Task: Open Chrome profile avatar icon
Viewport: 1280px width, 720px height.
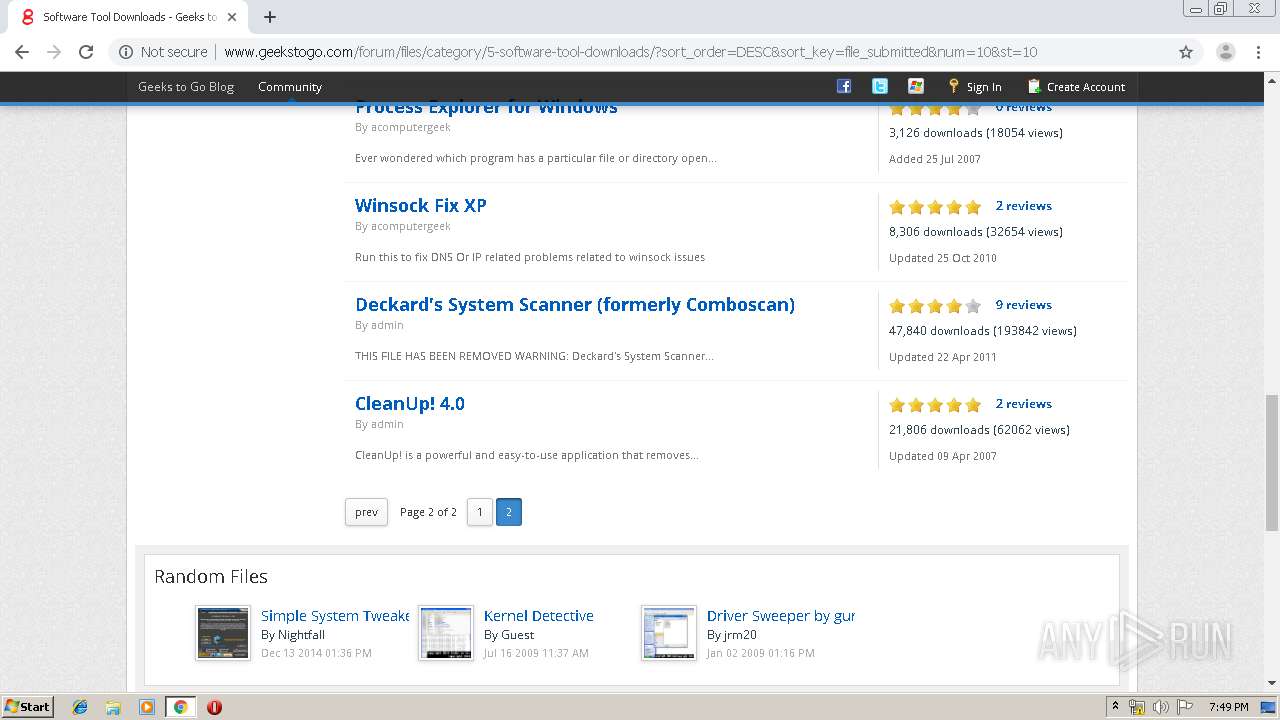Action: tap(1225, 52)
